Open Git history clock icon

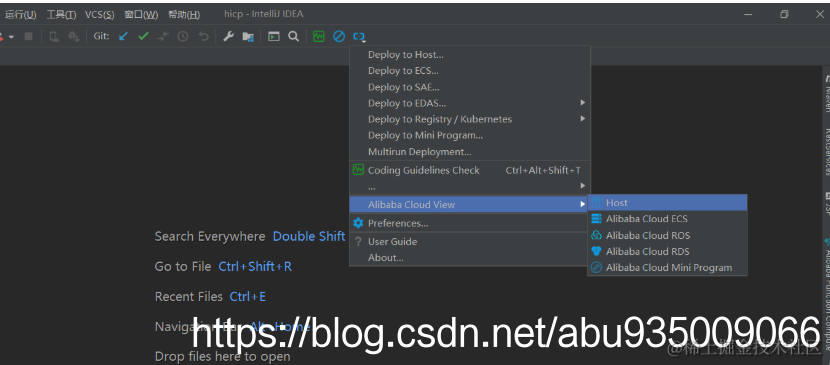(183, 36)
